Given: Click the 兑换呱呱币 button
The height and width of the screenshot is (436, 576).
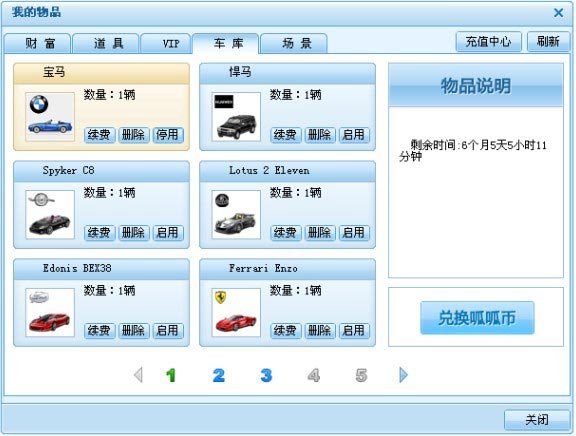Looking at the screenshot, I should (x=477, y=318).
